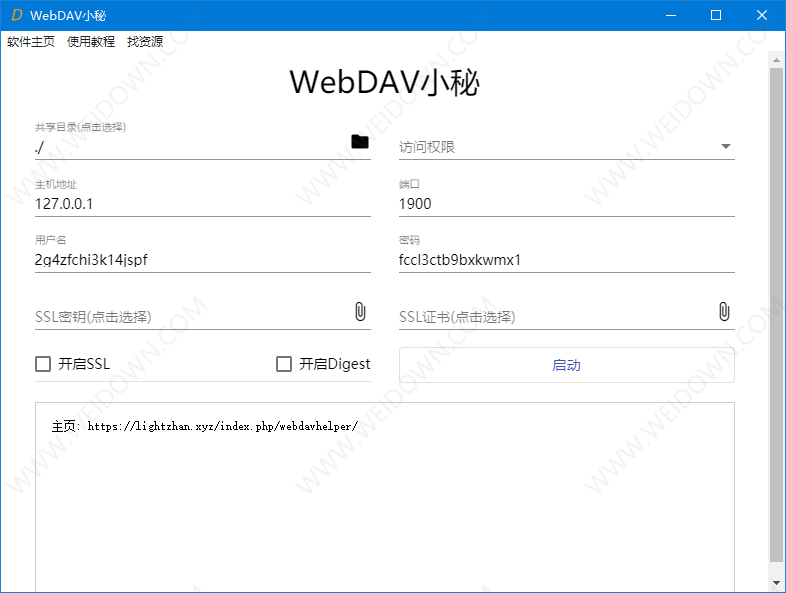Click the WebDAV小秘 heading text
The width and height of the screenshot is (786, 593).
point(384,82)
